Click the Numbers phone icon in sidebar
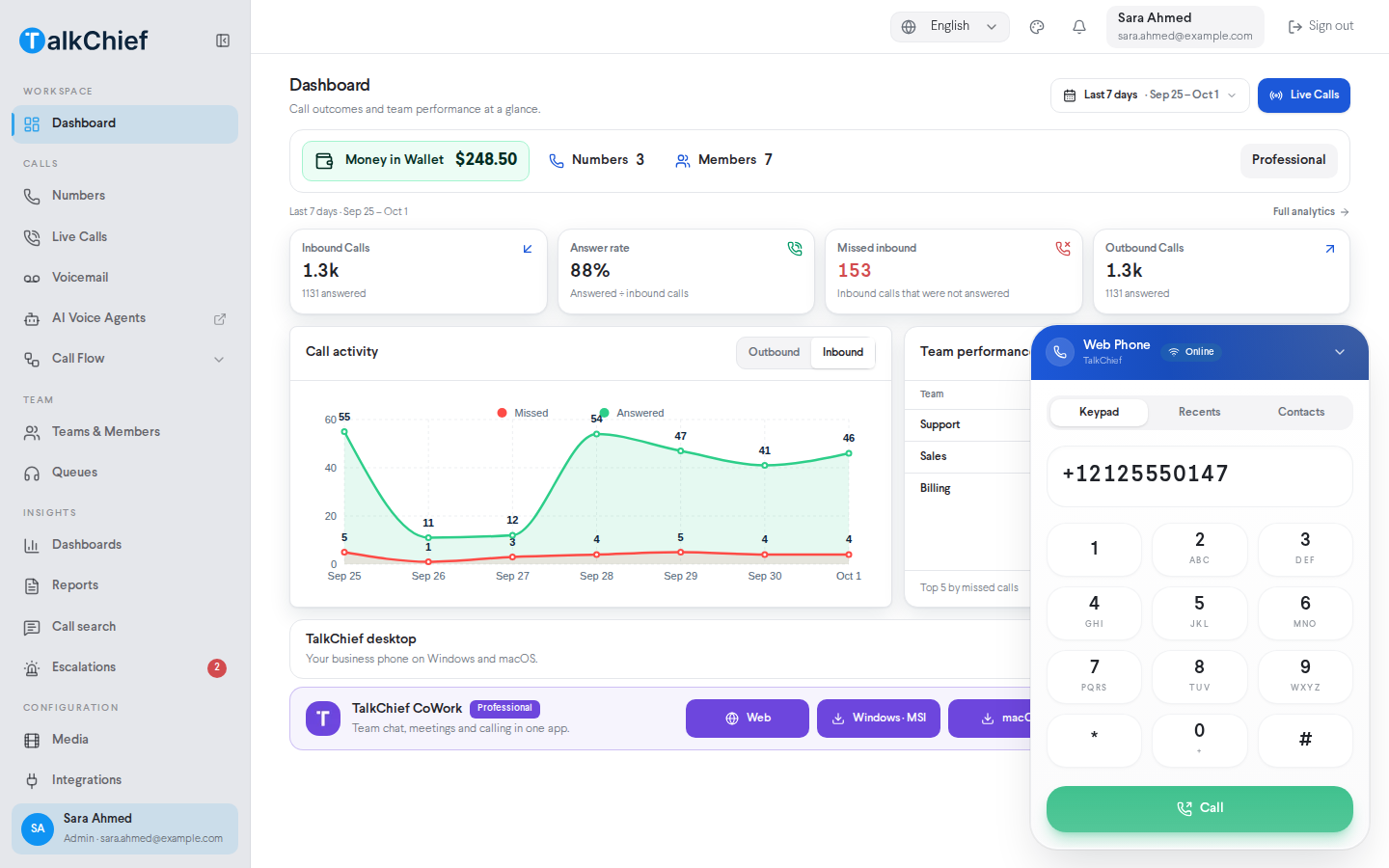Viewport: 1389px width, 868px height. tap(32, 196)
